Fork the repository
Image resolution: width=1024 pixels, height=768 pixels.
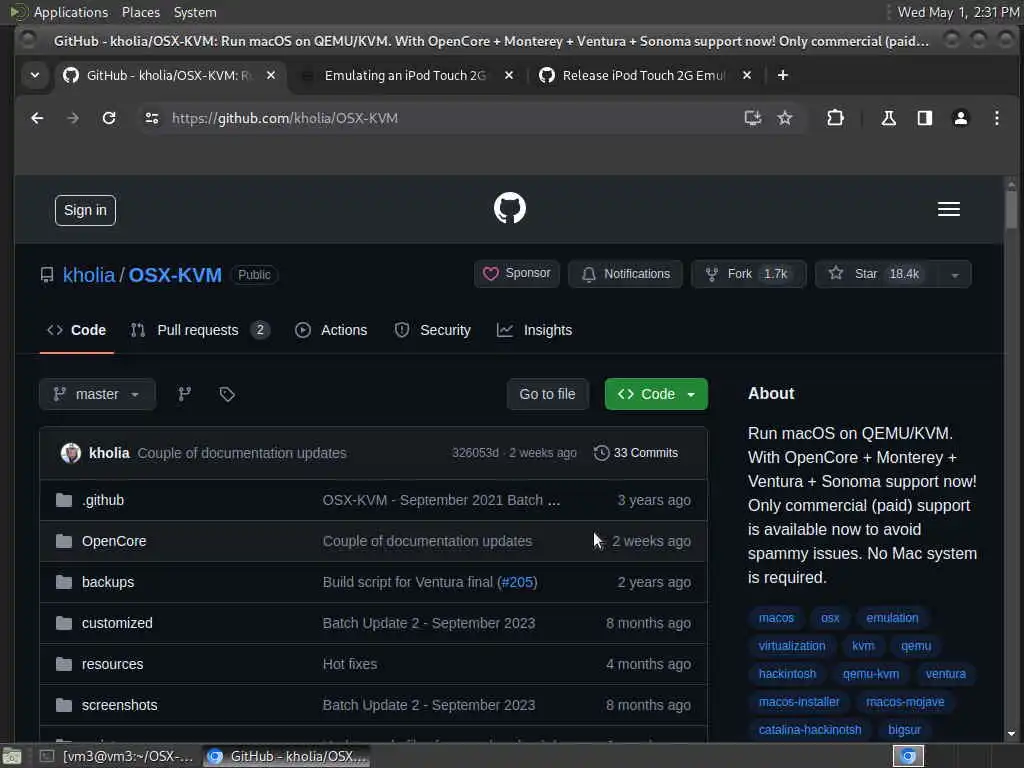point(748,274)
